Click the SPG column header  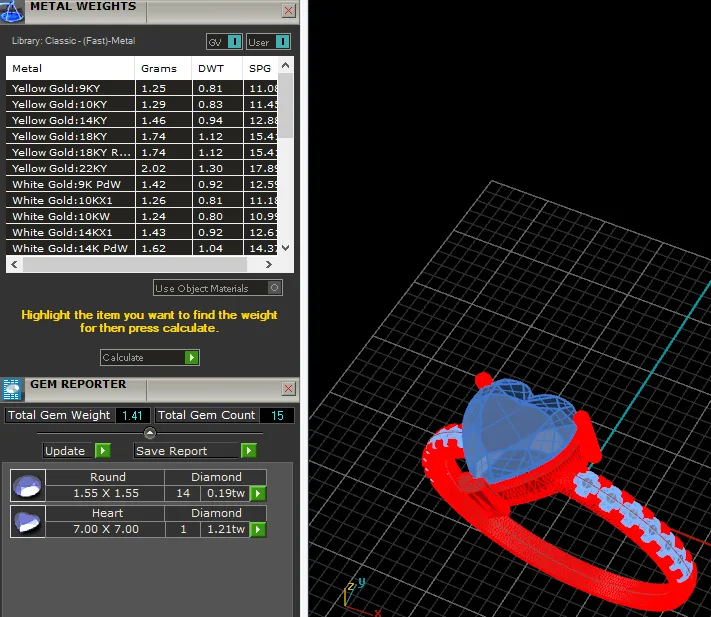[x=260, y=68]
